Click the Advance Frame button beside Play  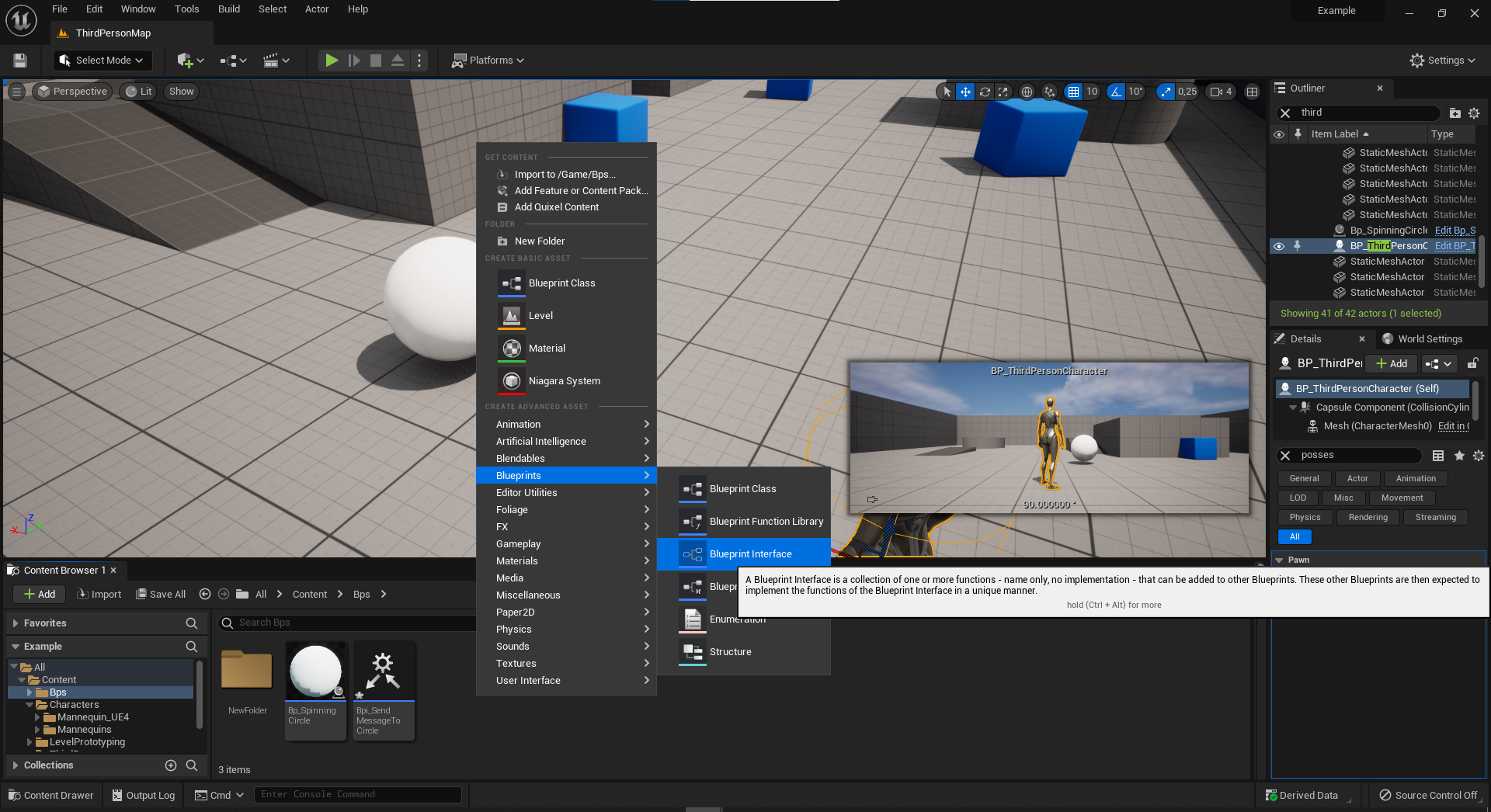(x=354, y=61)
